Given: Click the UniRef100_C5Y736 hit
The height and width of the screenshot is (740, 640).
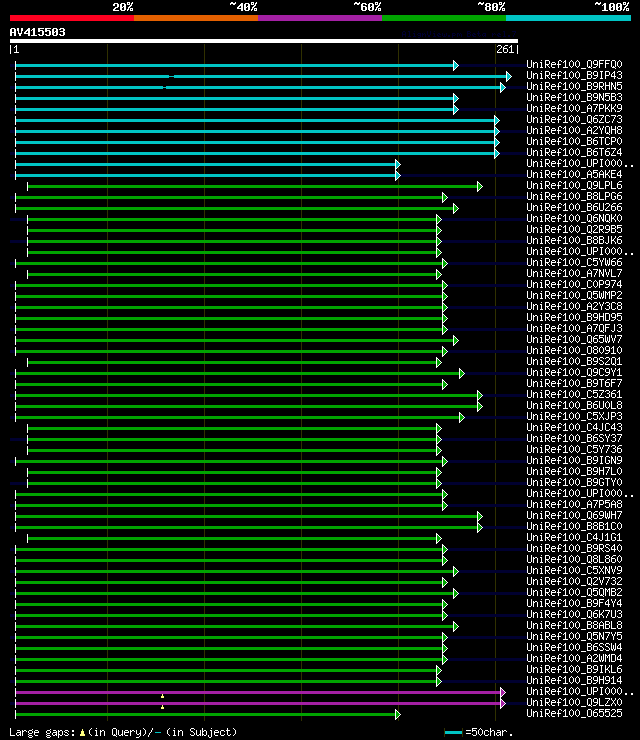Looking at the screenshot, I should pos(574,449).
